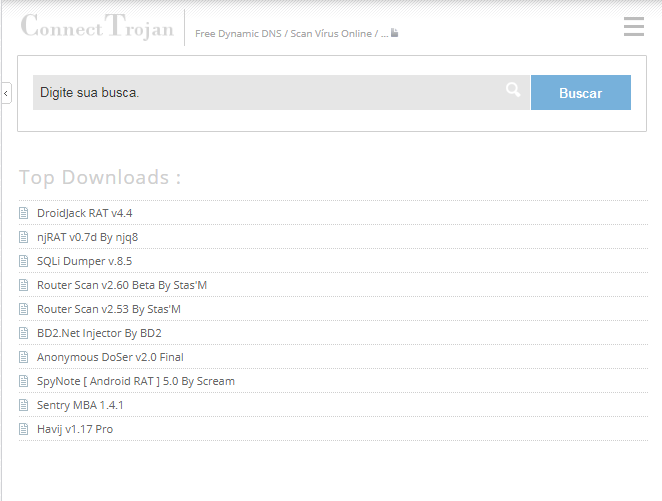The width and height of the screenshot is (662, 501).
Task: Click the file icon beside SQLi Dumper v.8.5
Action: [x=24, y=261]
